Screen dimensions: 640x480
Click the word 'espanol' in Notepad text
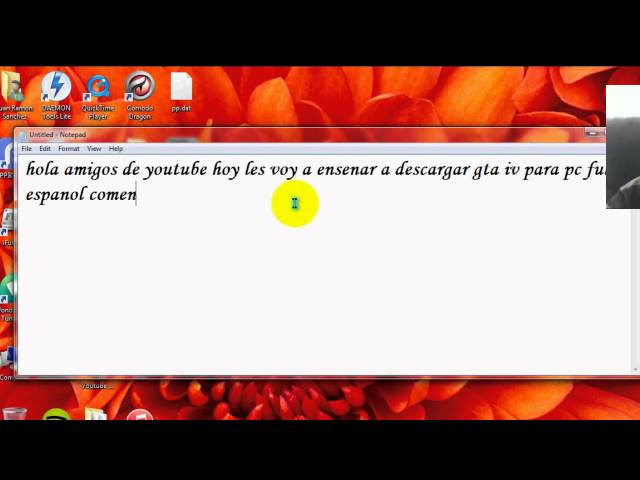(55, 194)
